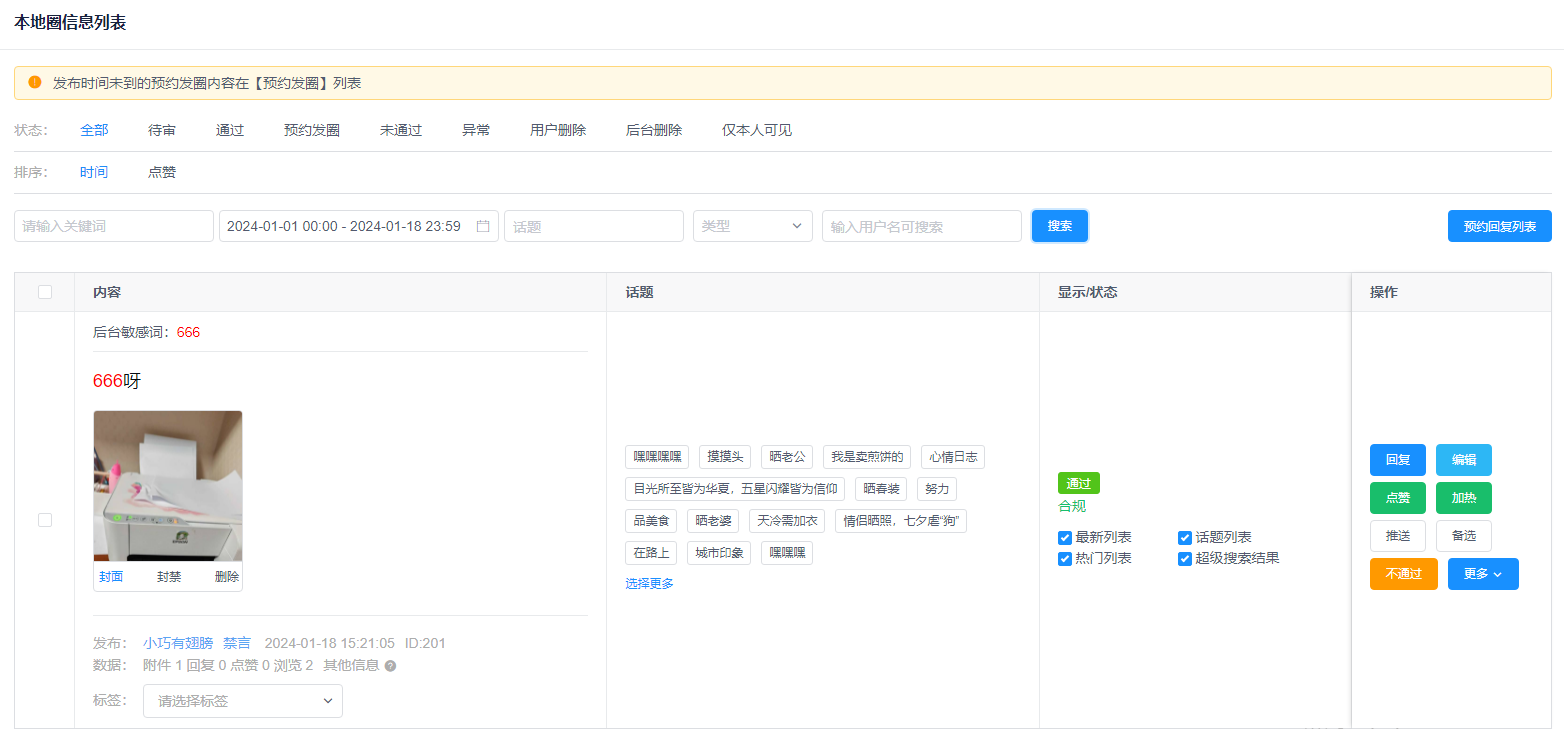Filter by 通过 status
1564x729 pixels.
pyautogui.click(x=230, y=130)
